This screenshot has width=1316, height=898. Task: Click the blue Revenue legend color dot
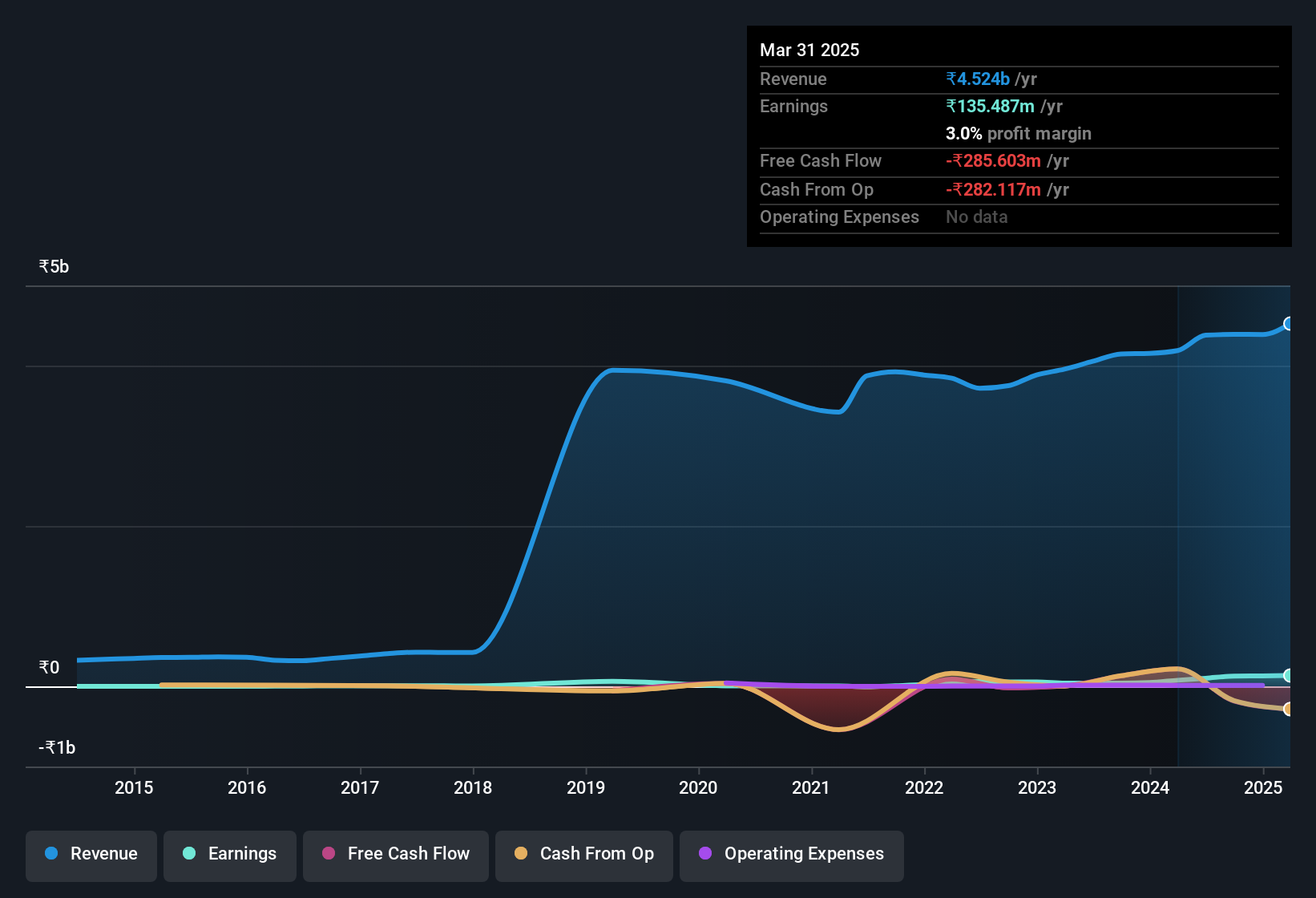51,854
